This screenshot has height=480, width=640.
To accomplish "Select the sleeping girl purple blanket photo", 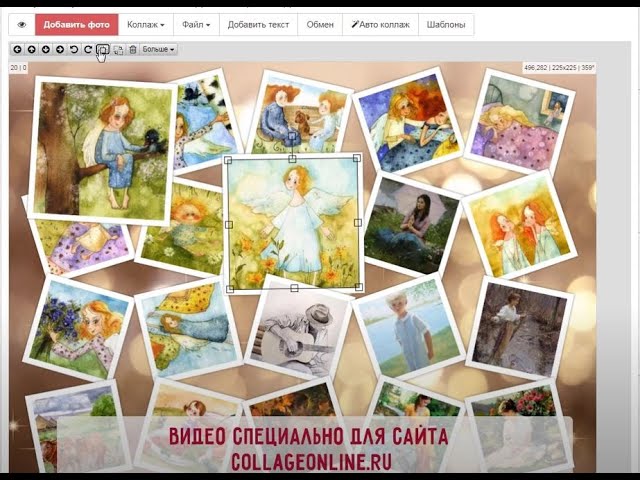I will (520, 122).
